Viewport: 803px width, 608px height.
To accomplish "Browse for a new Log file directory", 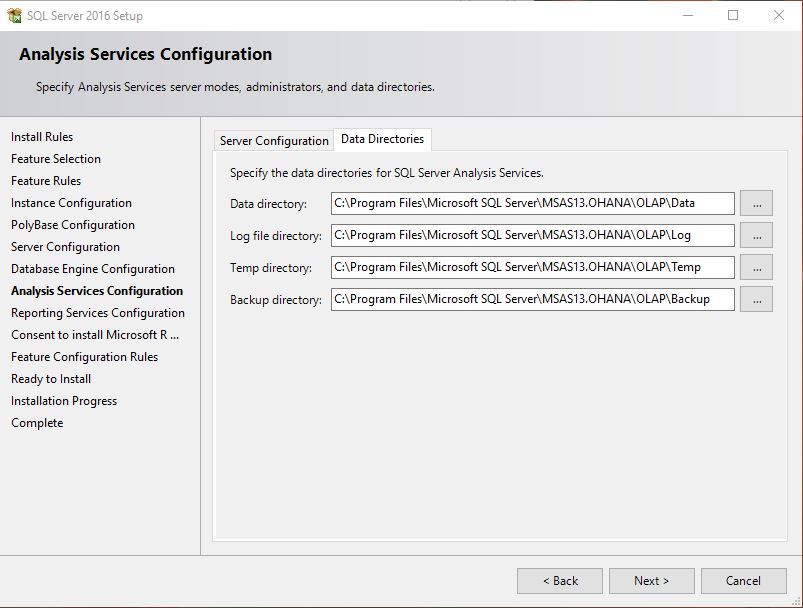I will (756, 235).
